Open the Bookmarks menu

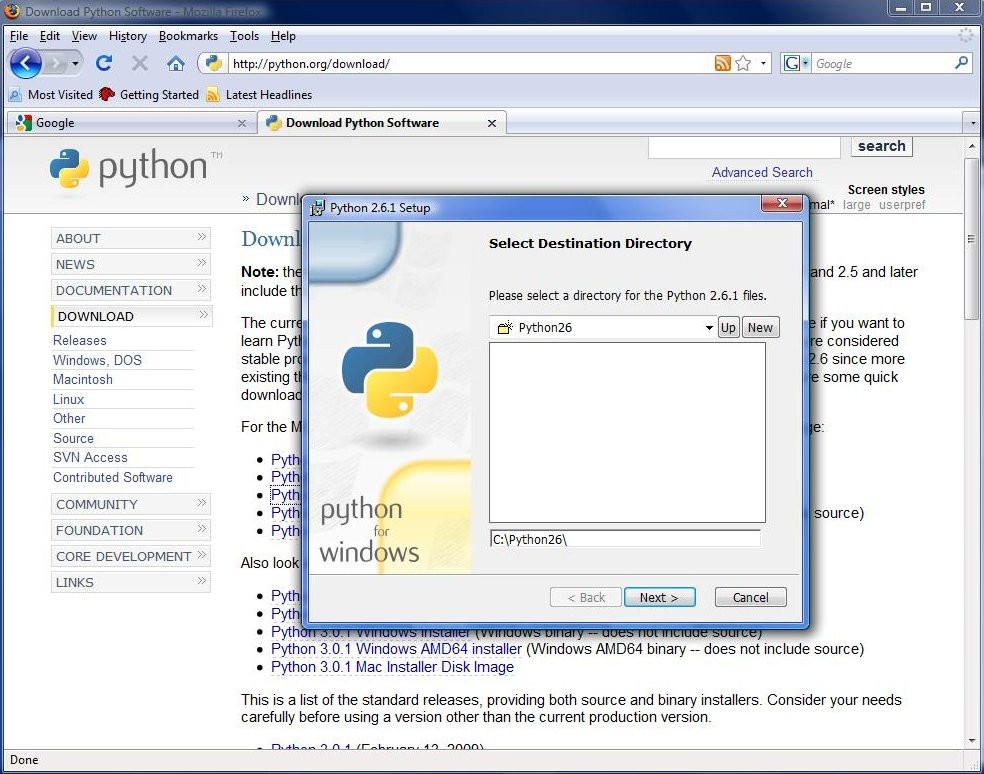coord(188,36)
